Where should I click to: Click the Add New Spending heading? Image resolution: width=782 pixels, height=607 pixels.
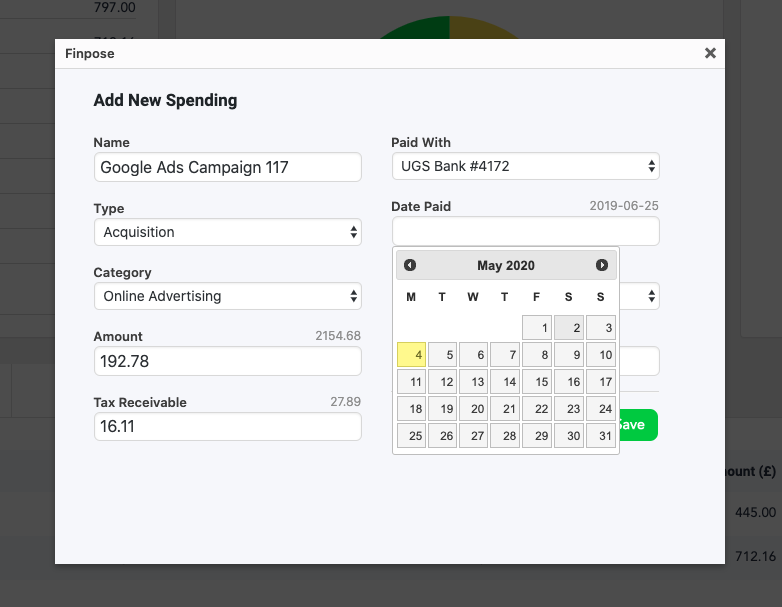[165, 100]
